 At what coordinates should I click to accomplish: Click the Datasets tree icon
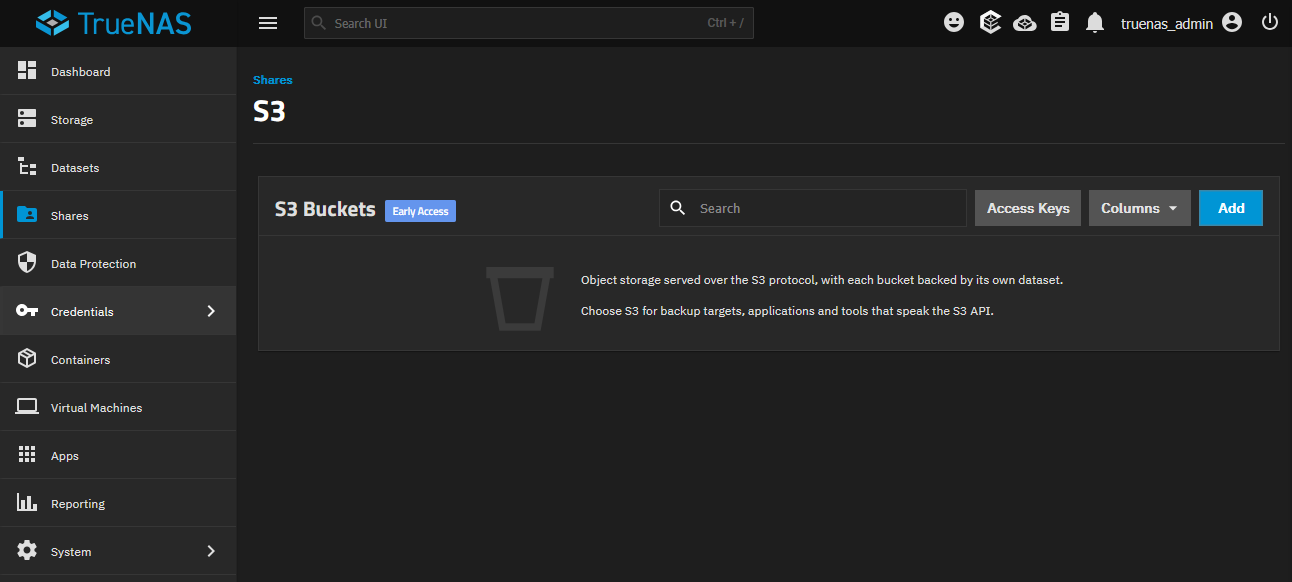27,167
